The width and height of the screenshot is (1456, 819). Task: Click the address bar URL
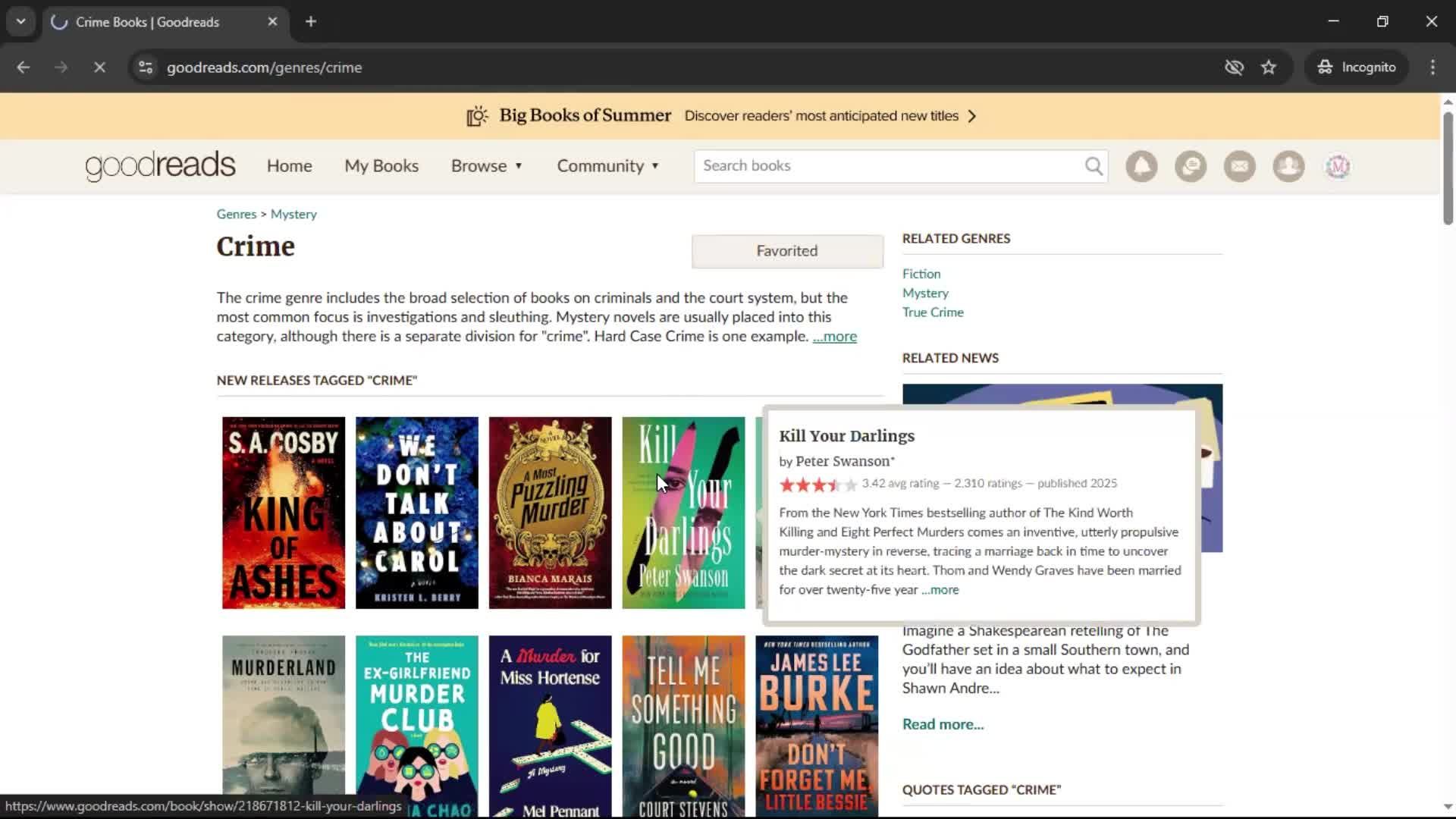tap(264, 67)
